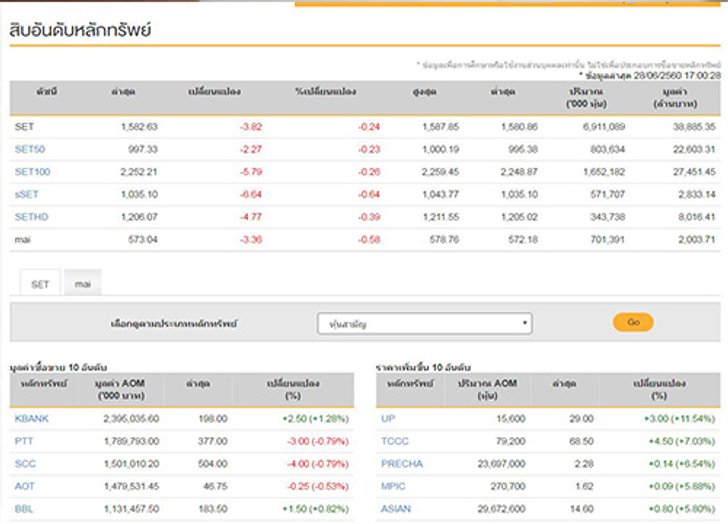Open the BBL stock link
728x524 pixels.
tap(24, 509)
